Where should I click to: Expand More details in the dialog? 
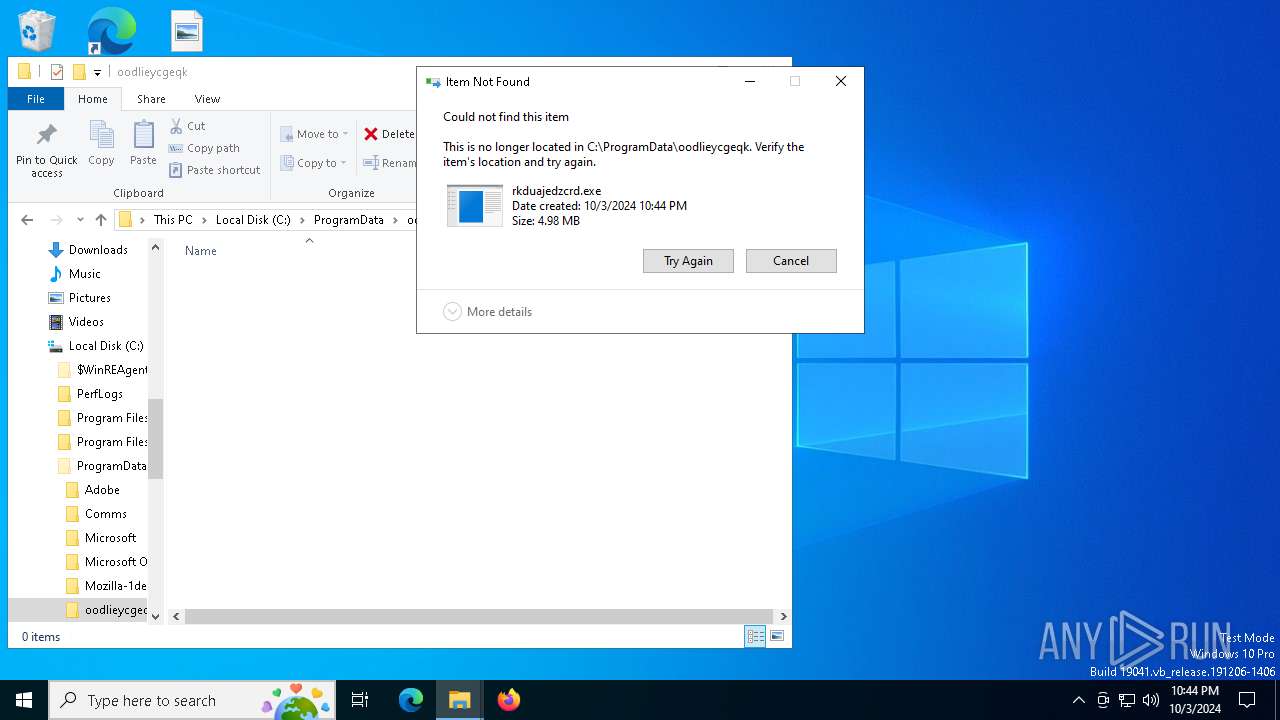click(x=488, y=312)
